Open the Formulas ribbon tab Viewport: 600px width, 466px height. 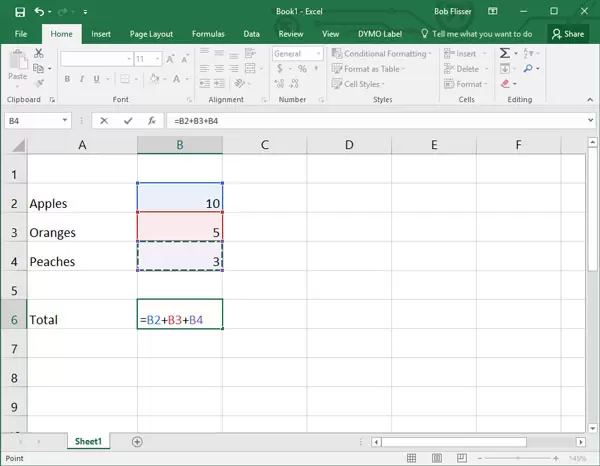pos(208,33)
